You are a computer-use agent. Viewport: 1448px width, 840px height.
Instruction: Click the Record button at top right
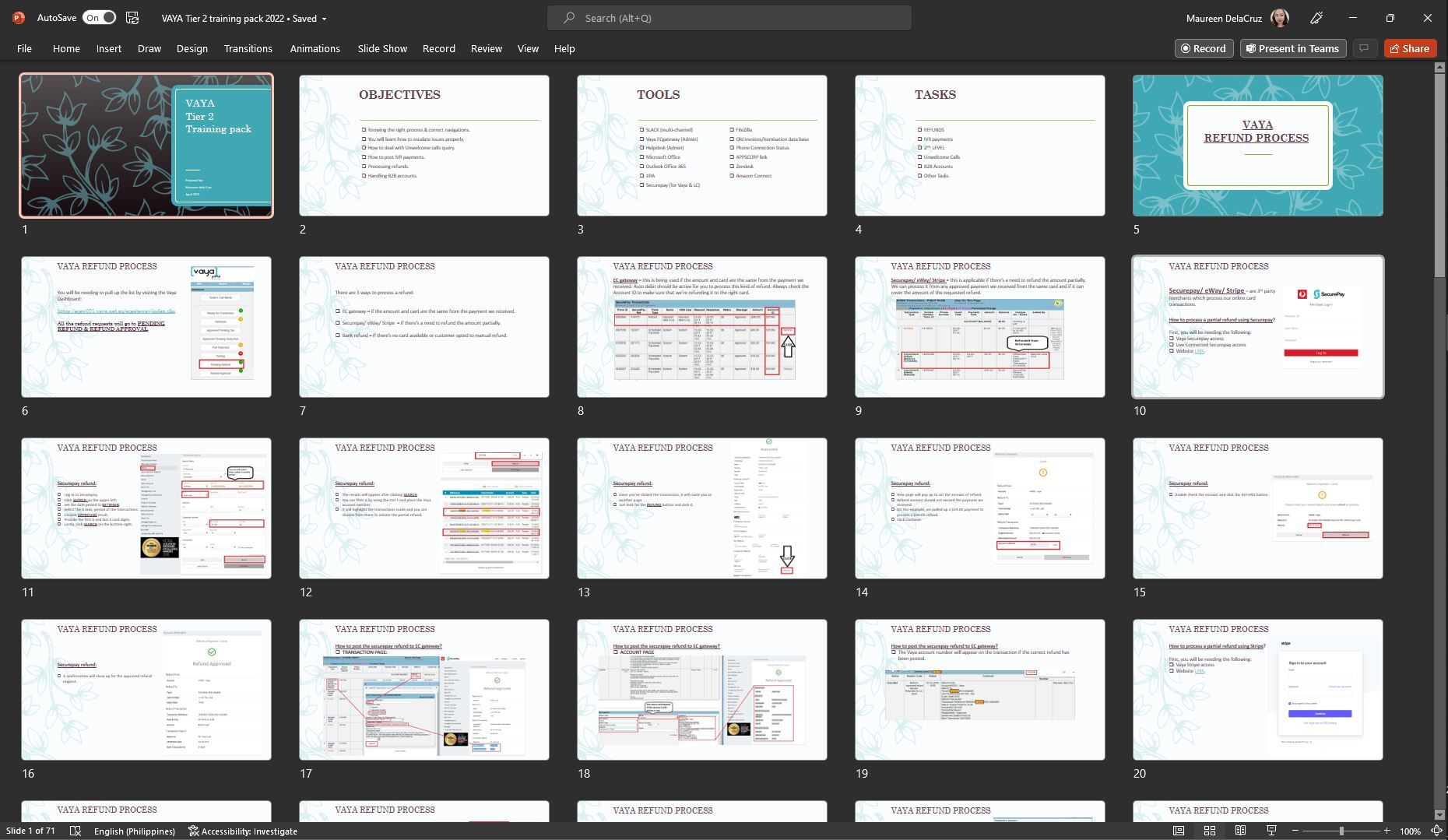(1204, 48)
